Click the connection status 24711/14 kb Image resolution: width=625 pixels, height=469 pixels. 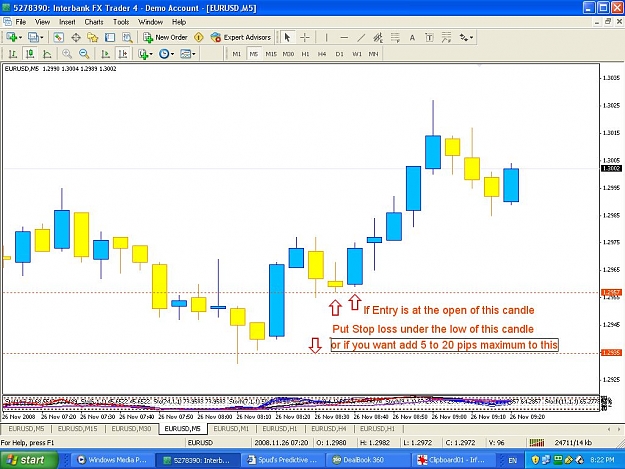pos(573,442)
